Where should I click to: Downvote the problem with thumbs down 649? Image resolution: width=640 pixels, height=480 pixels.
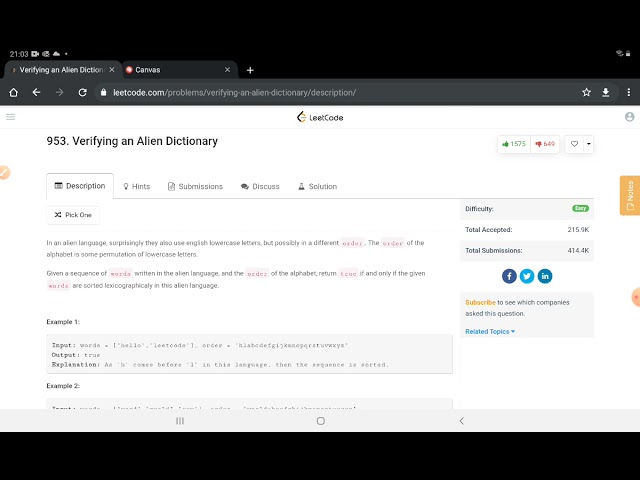coord(545,144)
